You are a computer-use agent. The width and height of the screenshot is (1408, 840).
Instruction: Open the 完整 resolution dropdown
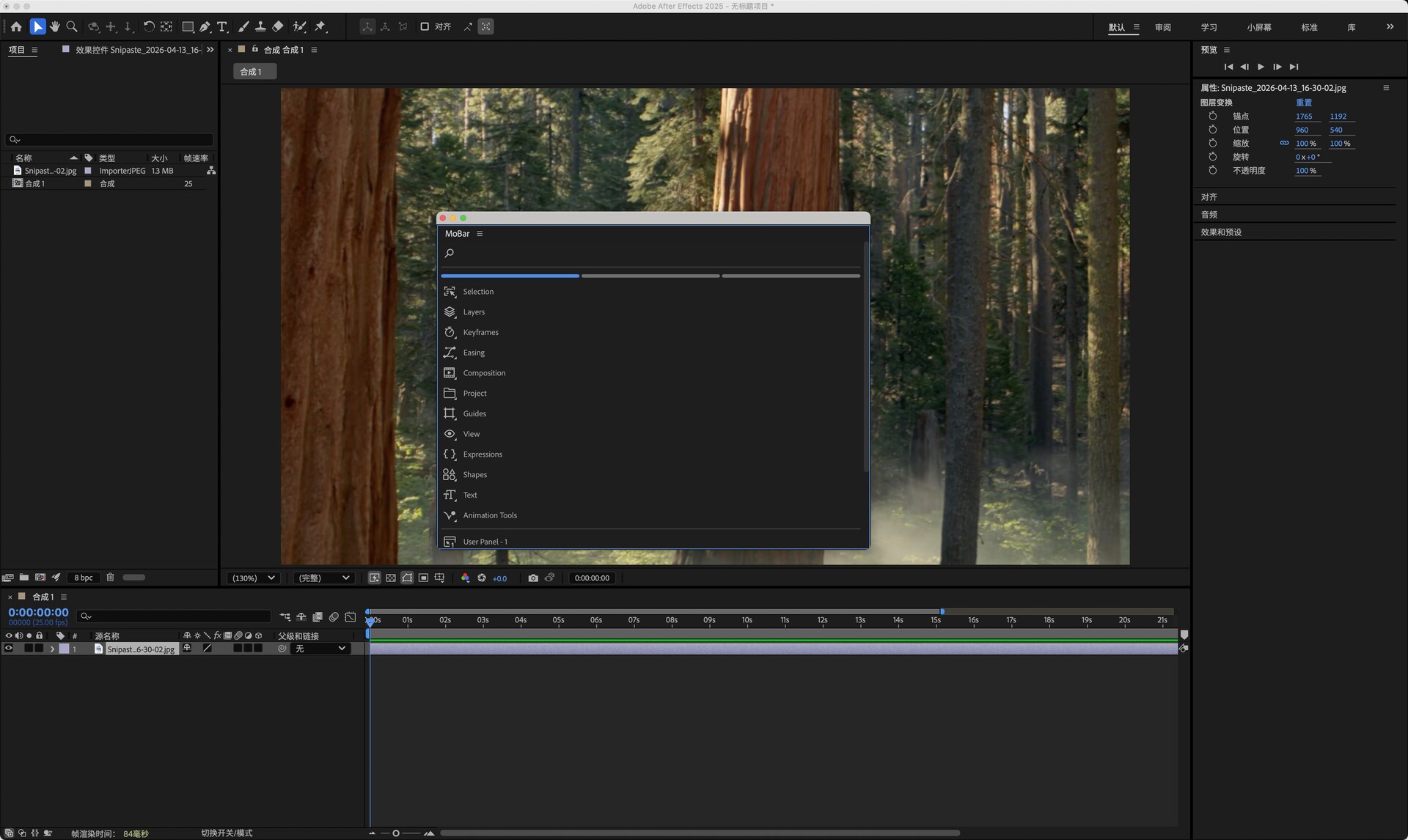pos(323,578)
